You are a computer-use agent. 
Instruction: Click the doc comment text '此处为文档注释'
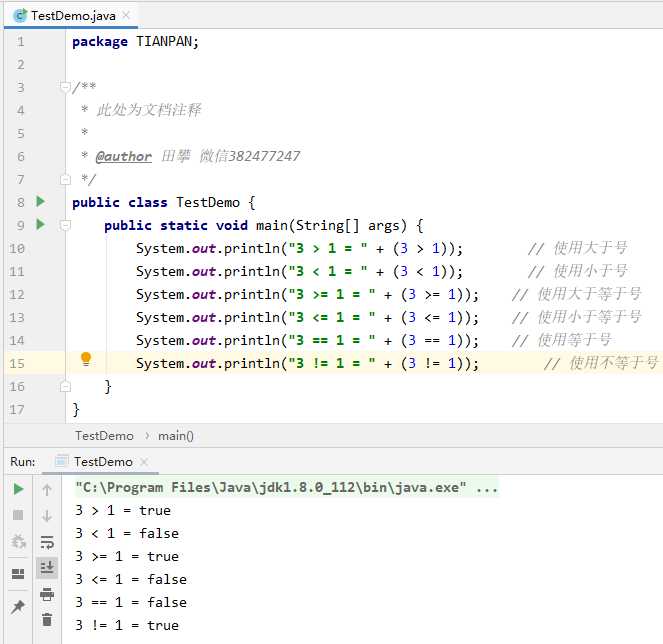click(x=148, y=110)
